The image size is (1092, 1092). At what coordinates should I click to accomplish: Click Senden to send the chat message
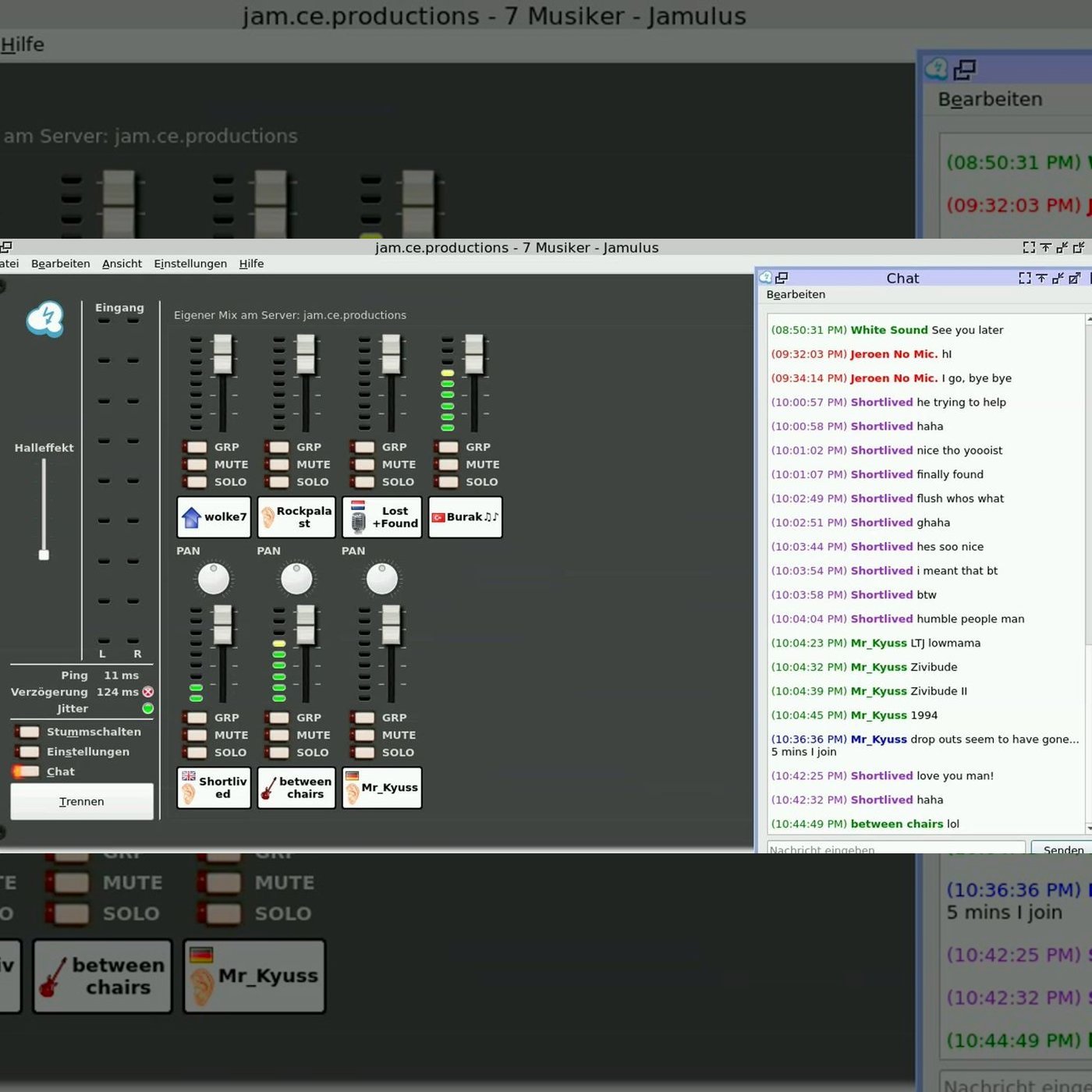(x=1061, y=847)
